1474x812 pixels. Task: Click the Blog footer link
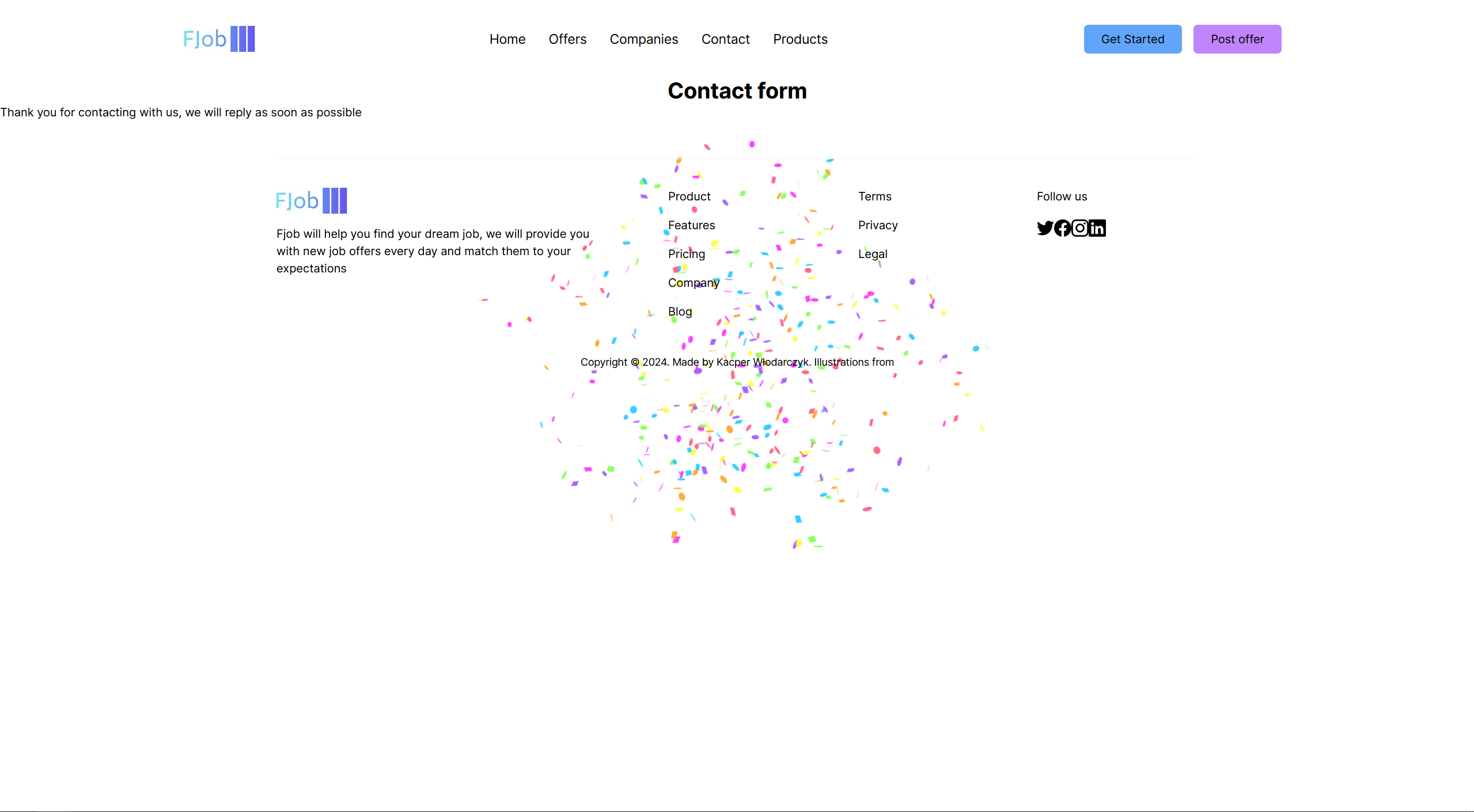(x=680, y=310)
